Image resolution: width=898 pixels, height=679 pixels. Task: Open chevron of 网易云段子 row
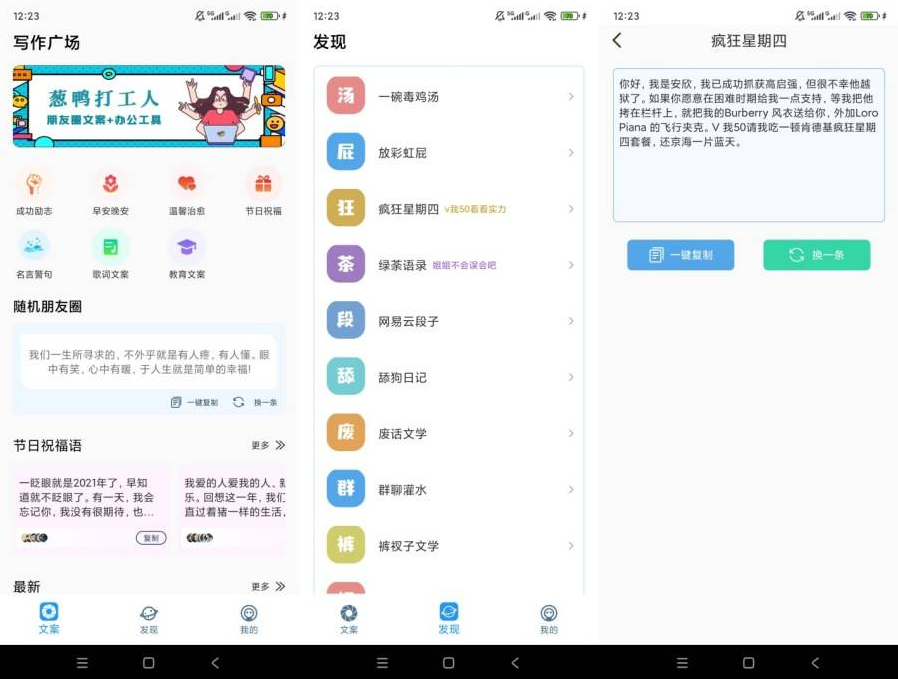pos(570,321)
